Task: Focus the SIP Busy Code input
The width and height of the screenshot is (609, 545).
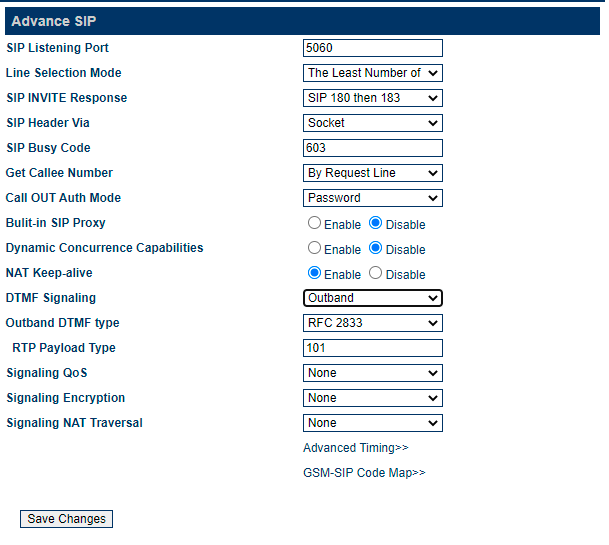Action: click(x=372, y=148)
